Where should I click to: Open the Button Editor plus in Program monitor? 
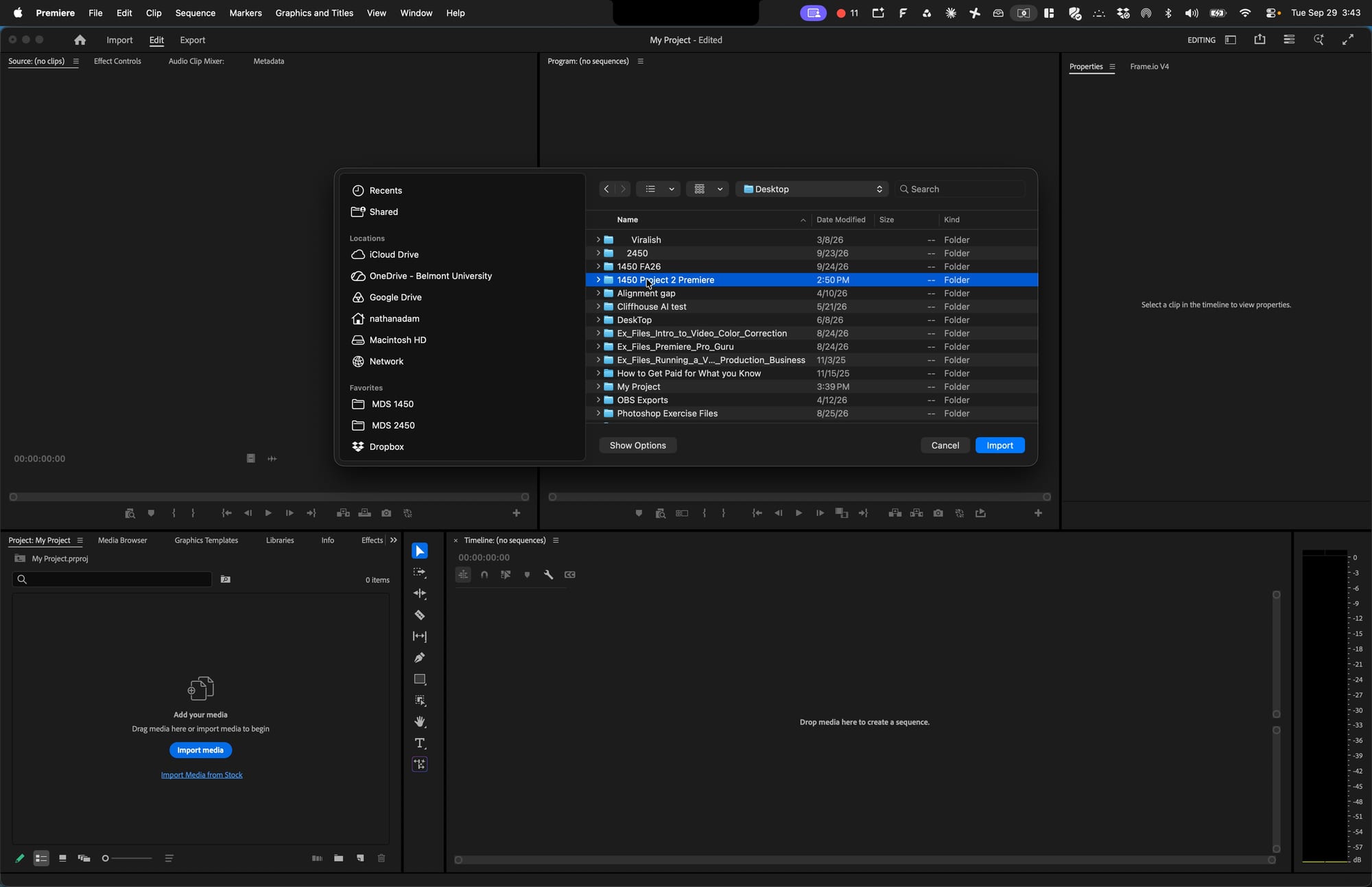click(1038, 513)
